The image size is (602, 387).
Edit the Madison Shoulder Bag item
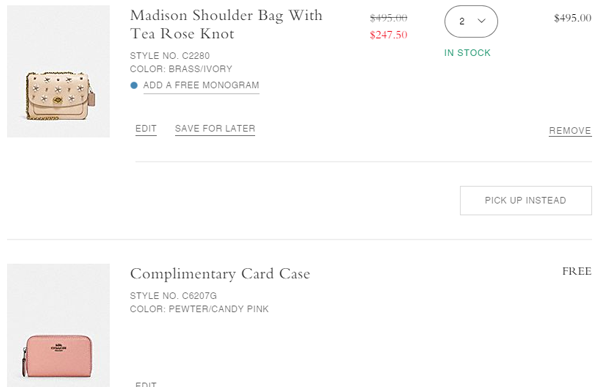[146, 129]
